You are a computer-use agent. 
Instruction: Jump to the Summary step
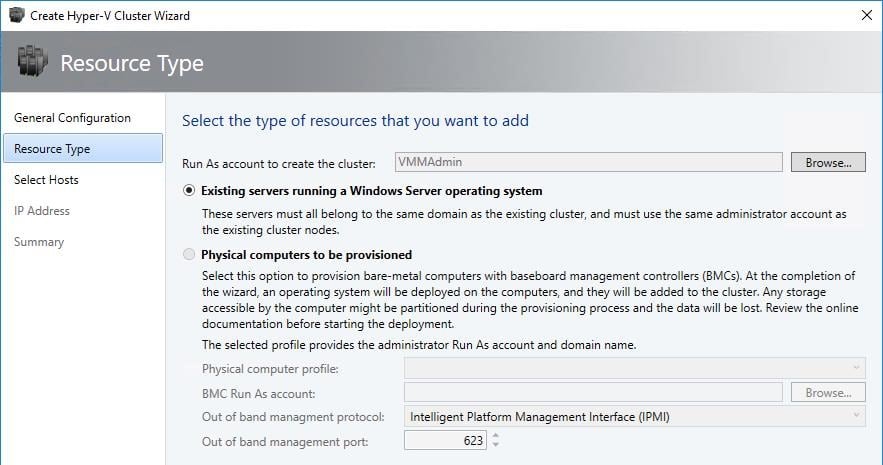click(39, 242)
